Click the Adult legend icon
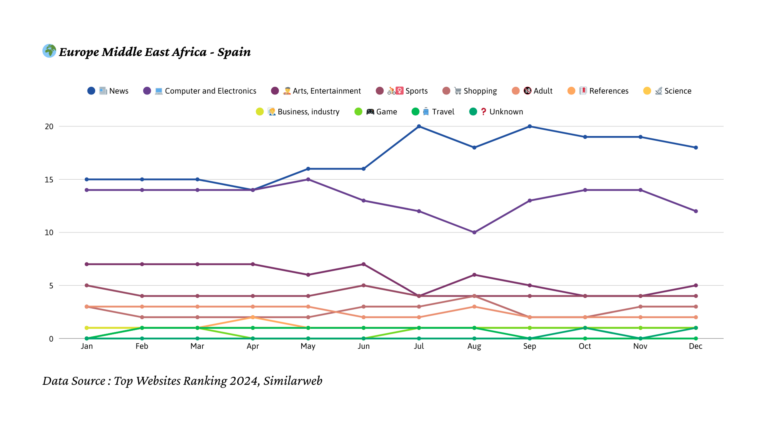The image size is (768, 432). pos(527,91)
